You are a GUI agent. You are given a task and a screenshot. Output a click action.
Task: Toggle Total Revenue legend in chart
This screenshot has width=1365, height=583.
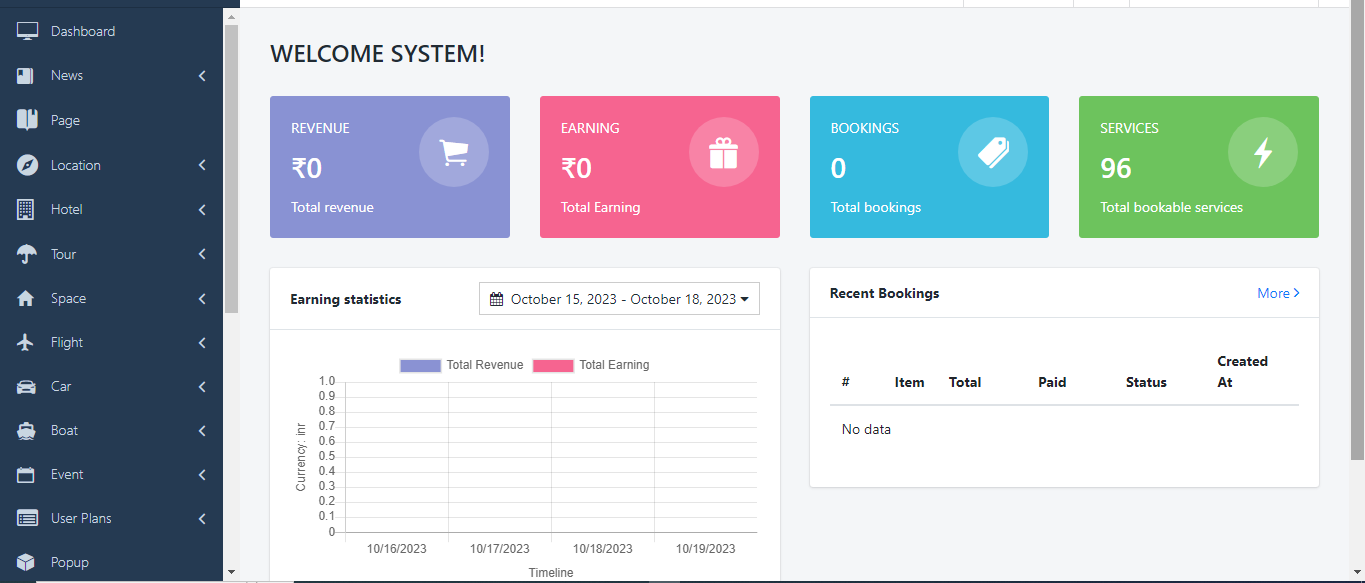tap(462, 365)
